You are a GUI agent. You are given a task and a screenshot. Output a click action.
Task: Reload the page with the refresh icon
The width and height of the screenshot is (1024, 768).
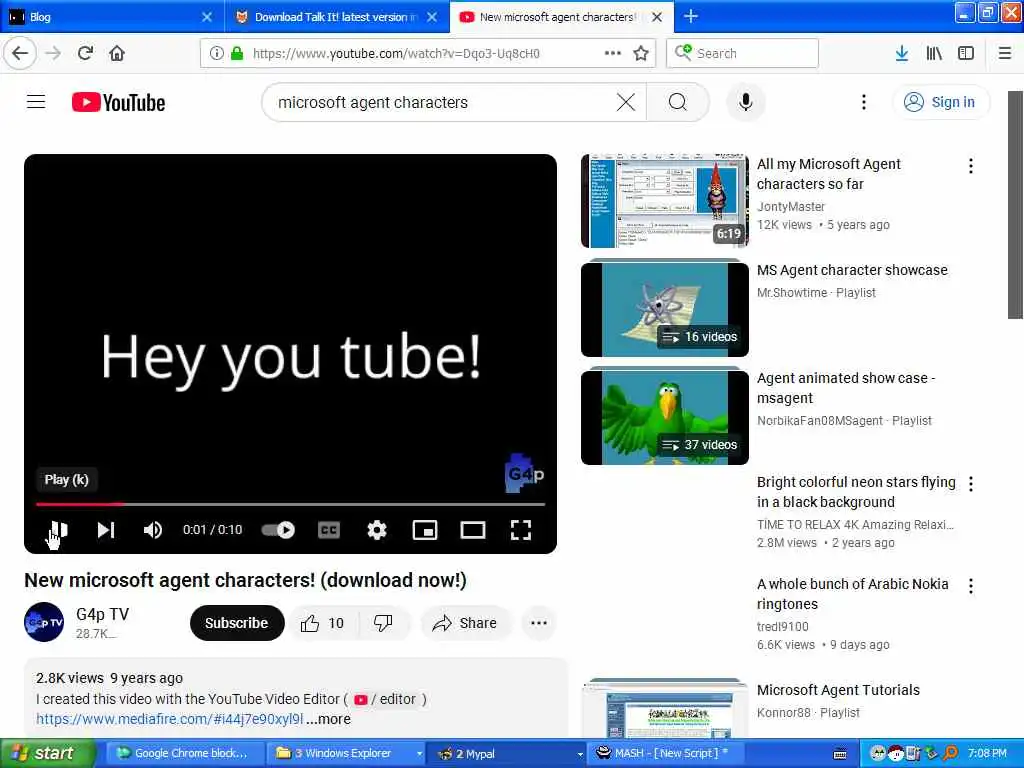85,53
